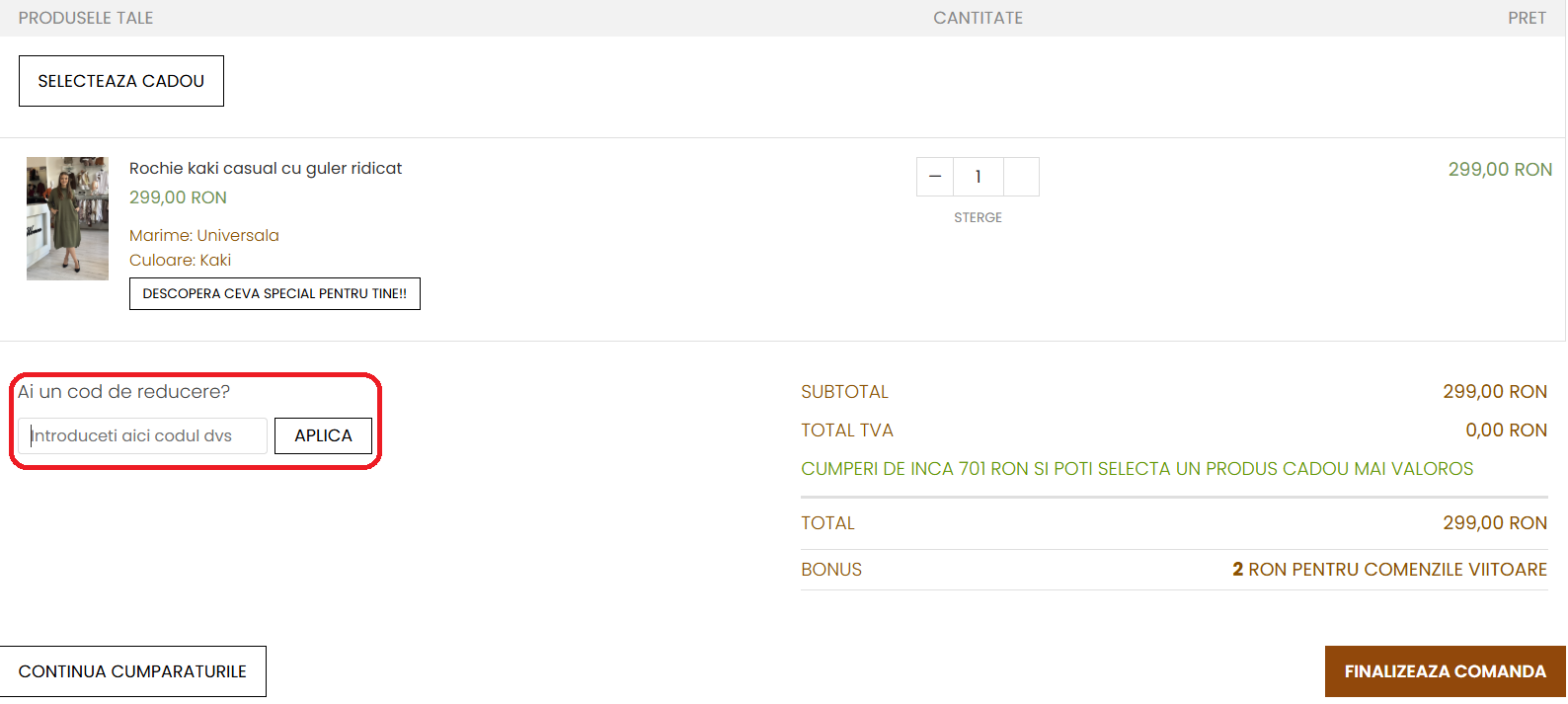Focus the discount code input field

pos(143,435)
